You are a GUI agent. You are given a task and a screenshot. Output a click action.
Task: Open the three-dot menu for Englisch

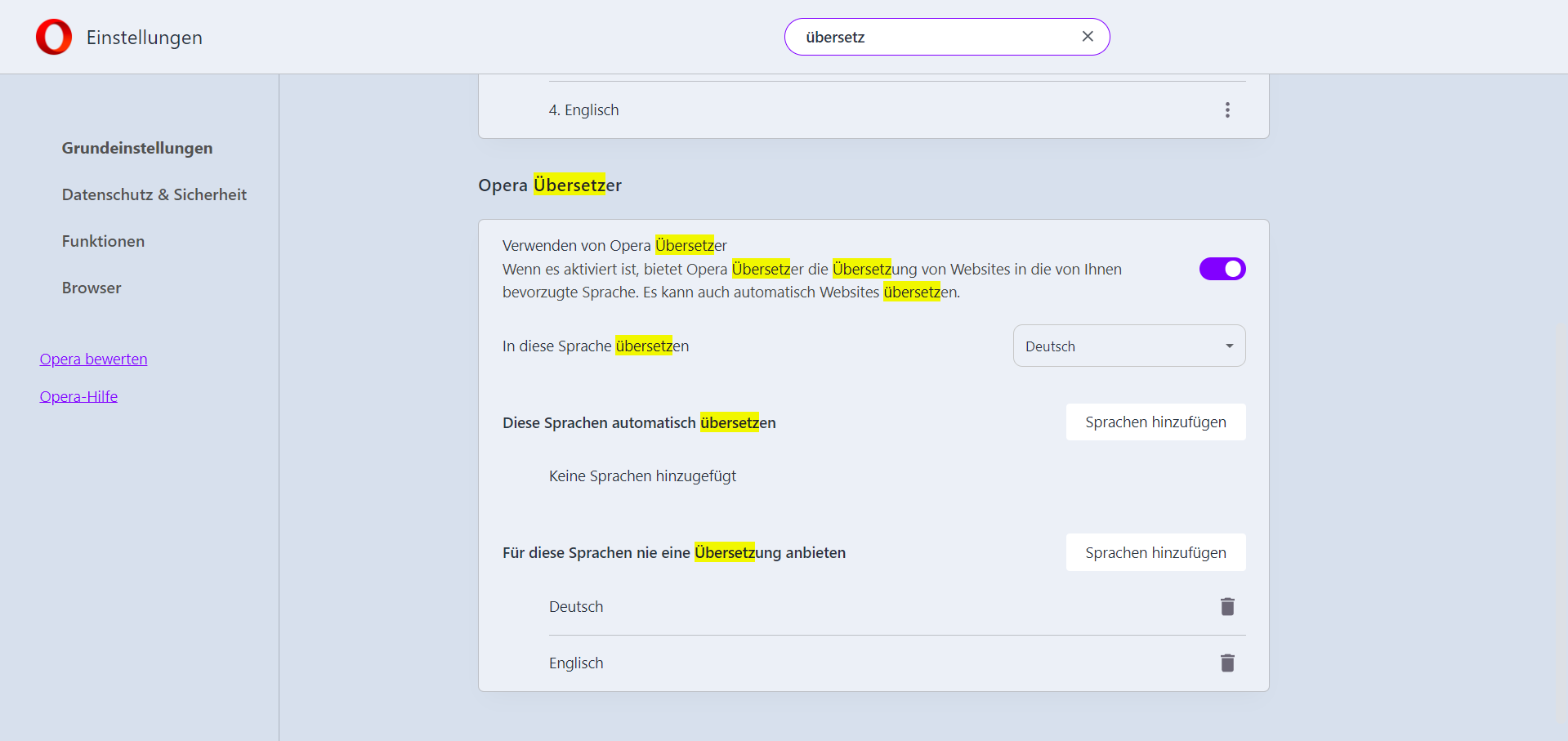[1227, 110]
